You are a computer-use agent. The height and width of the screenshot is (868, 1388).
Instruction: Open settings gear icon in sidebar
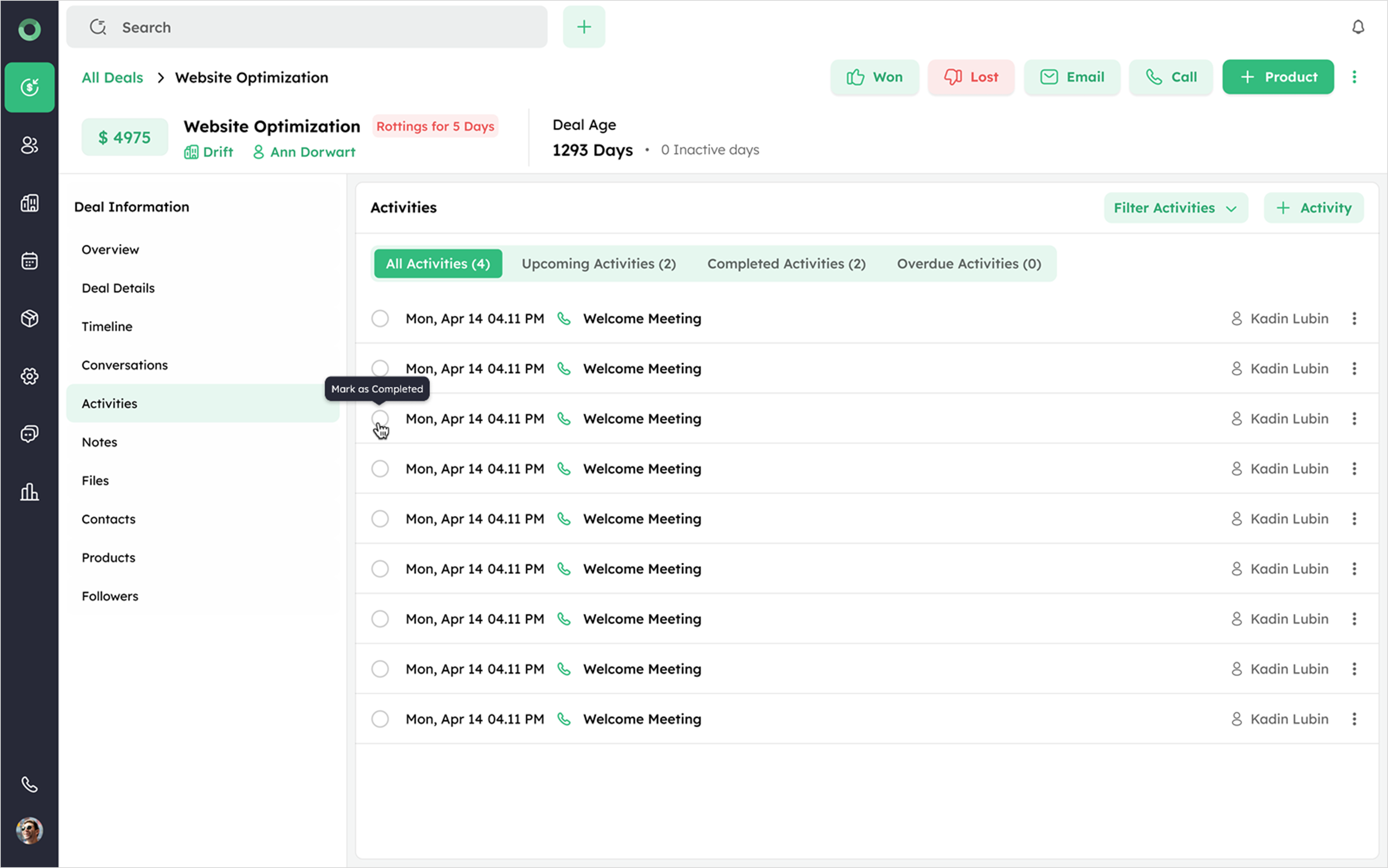(x=30, y=376)
